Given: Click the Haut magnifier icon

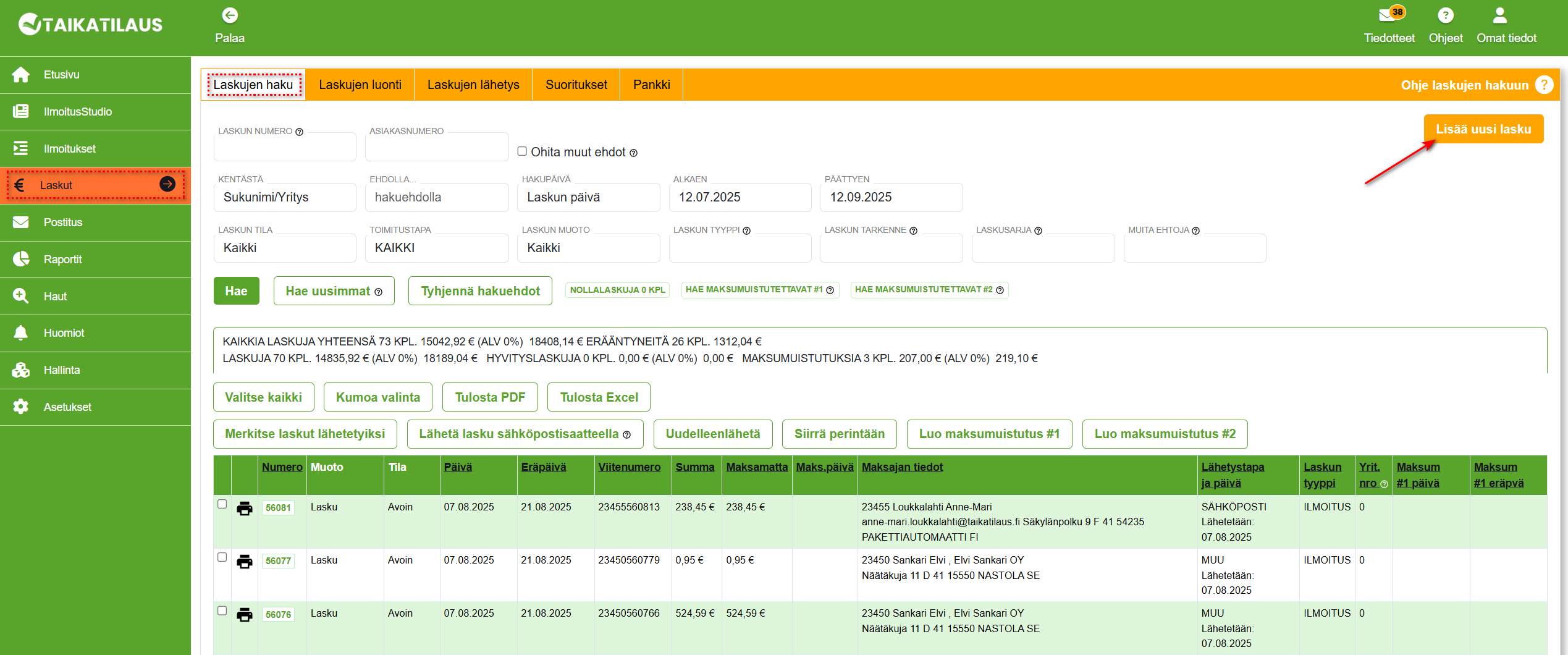Looking at the screenshot, I should (x=21, y=295).
